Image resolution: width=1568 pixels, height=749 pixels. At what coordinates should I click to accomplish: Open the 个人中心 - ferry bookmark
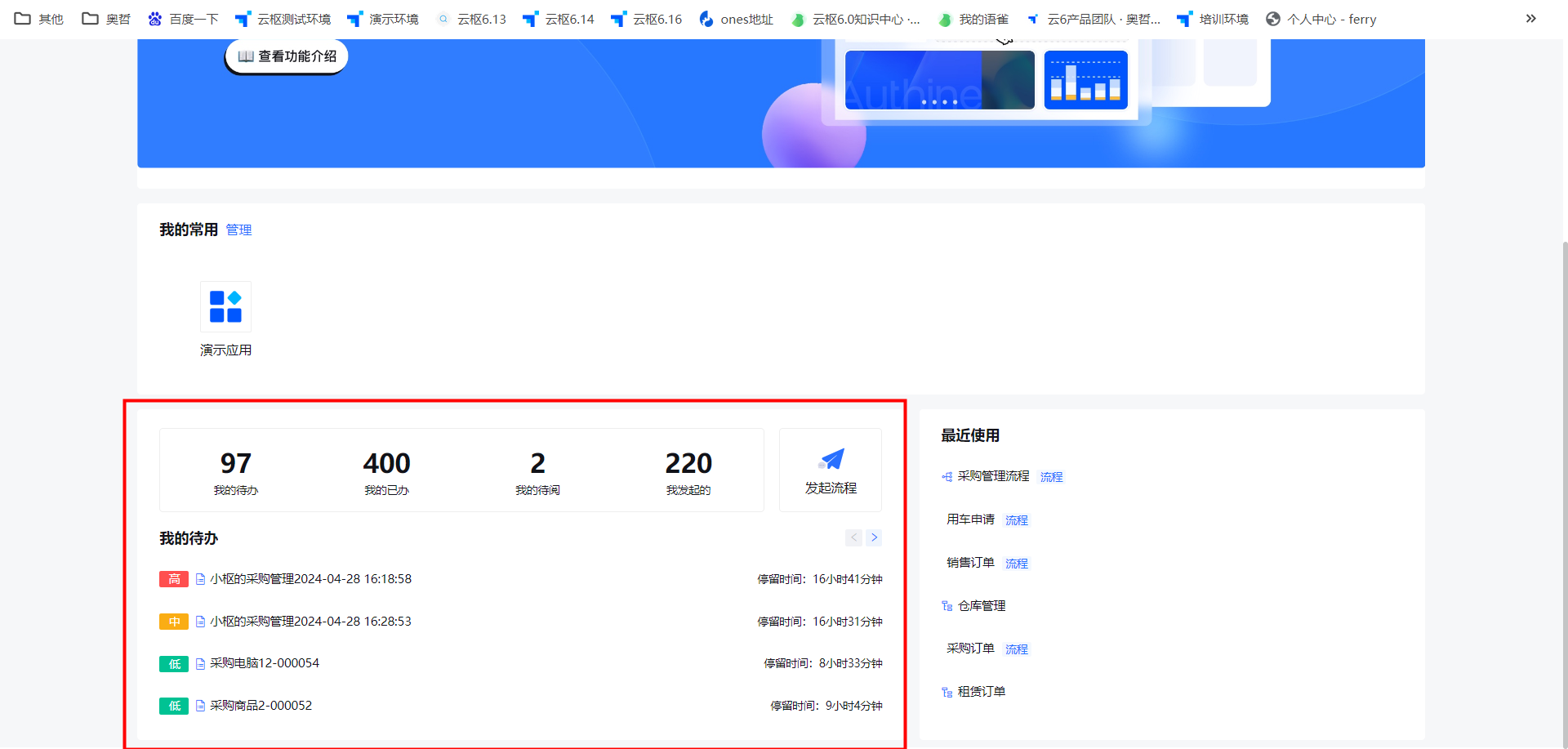click(1321, 19)
